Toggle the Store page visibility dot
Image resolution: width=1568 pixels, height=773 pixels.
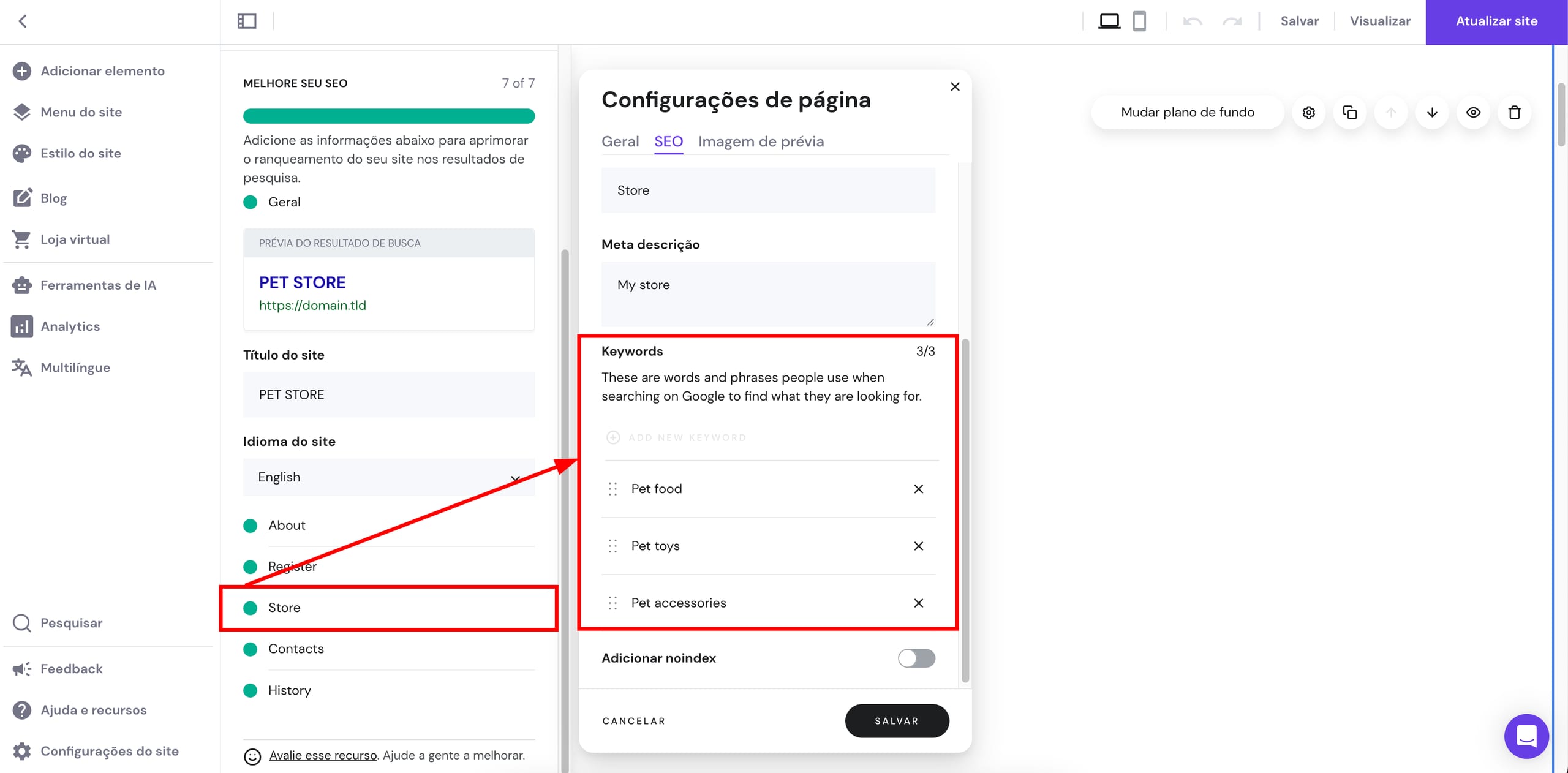[251, 608]
